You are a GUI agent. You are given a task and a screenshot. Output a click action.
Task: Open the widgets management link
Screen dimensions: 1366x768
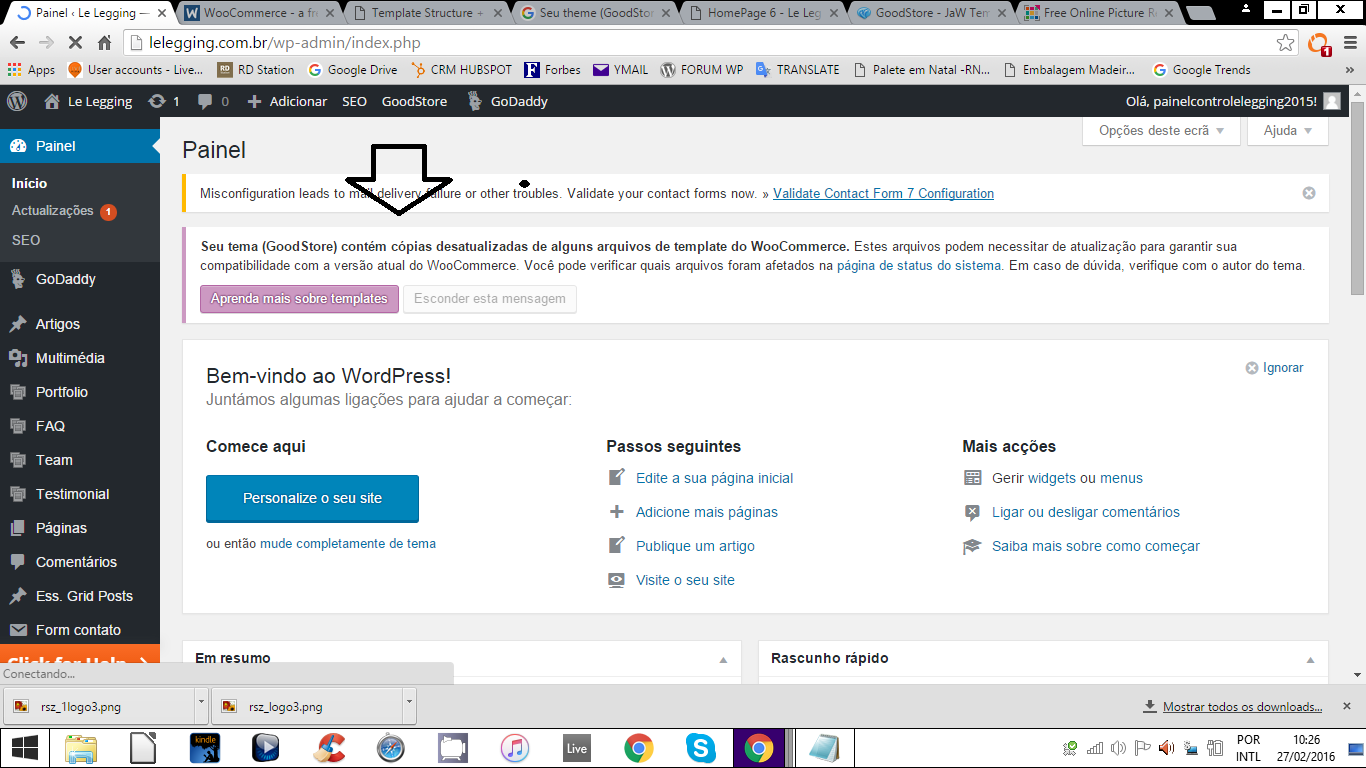1052,478
